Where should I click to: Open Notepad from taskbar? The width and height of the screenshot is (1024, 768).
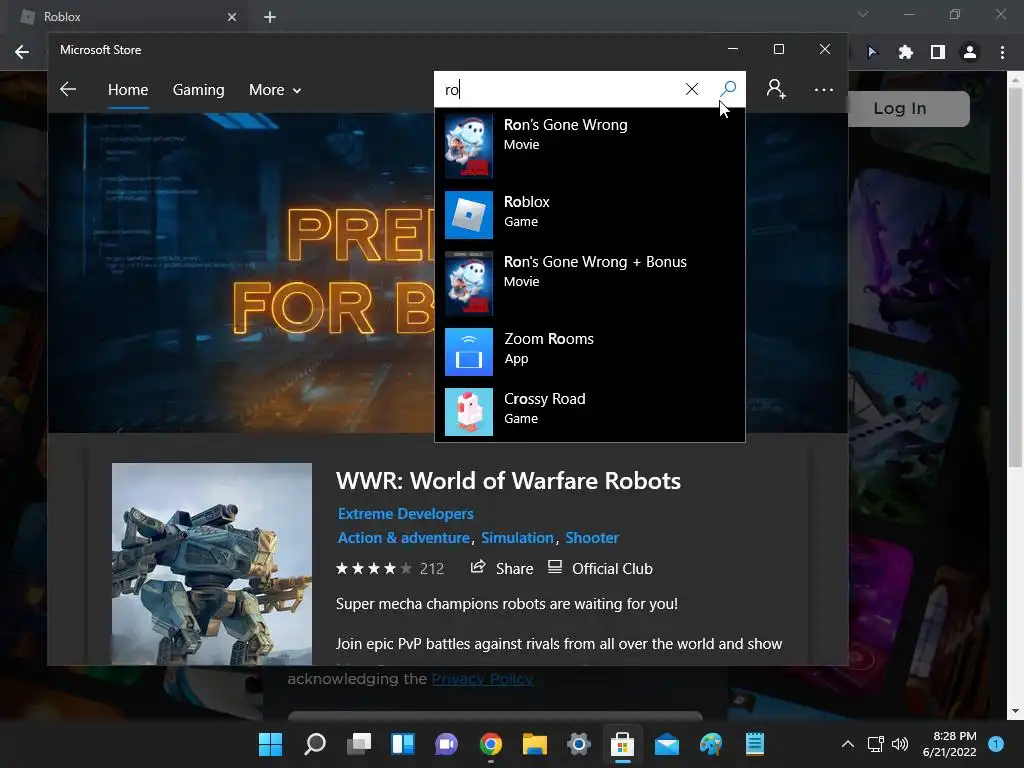[755, 744]
